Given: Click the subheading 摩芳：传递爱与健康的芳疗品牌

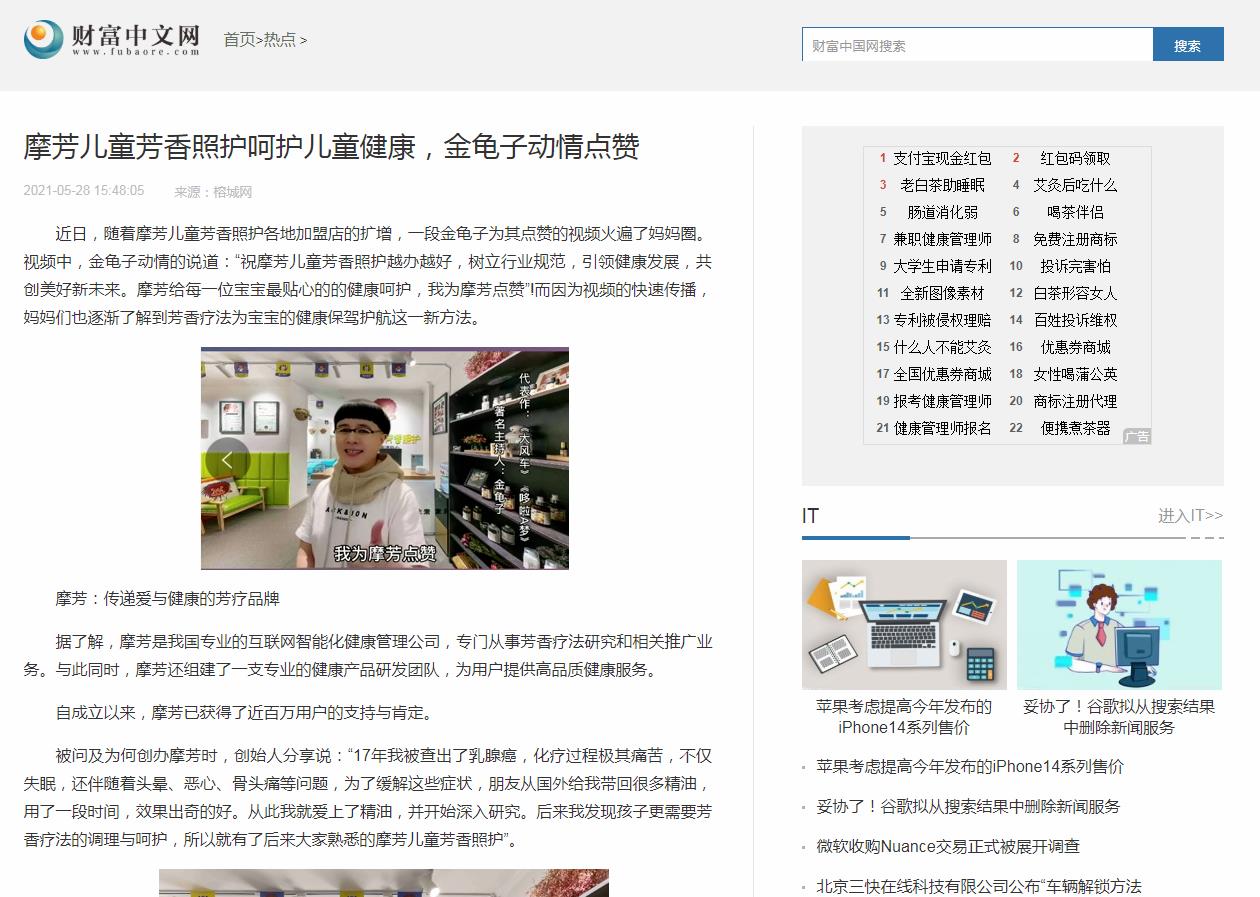Looking at the screenshot, I should click(x=168, y=599).
